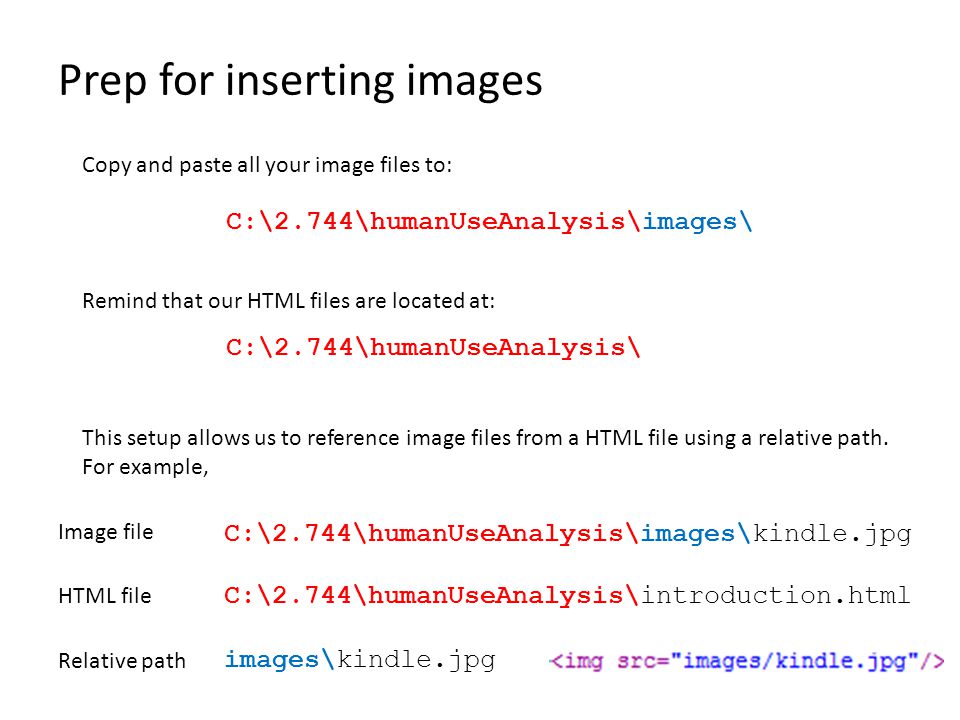The width and height of the screenshot is (960, 720).
Task: Click the 'For example,' text
Action: [x=145, y=467]
